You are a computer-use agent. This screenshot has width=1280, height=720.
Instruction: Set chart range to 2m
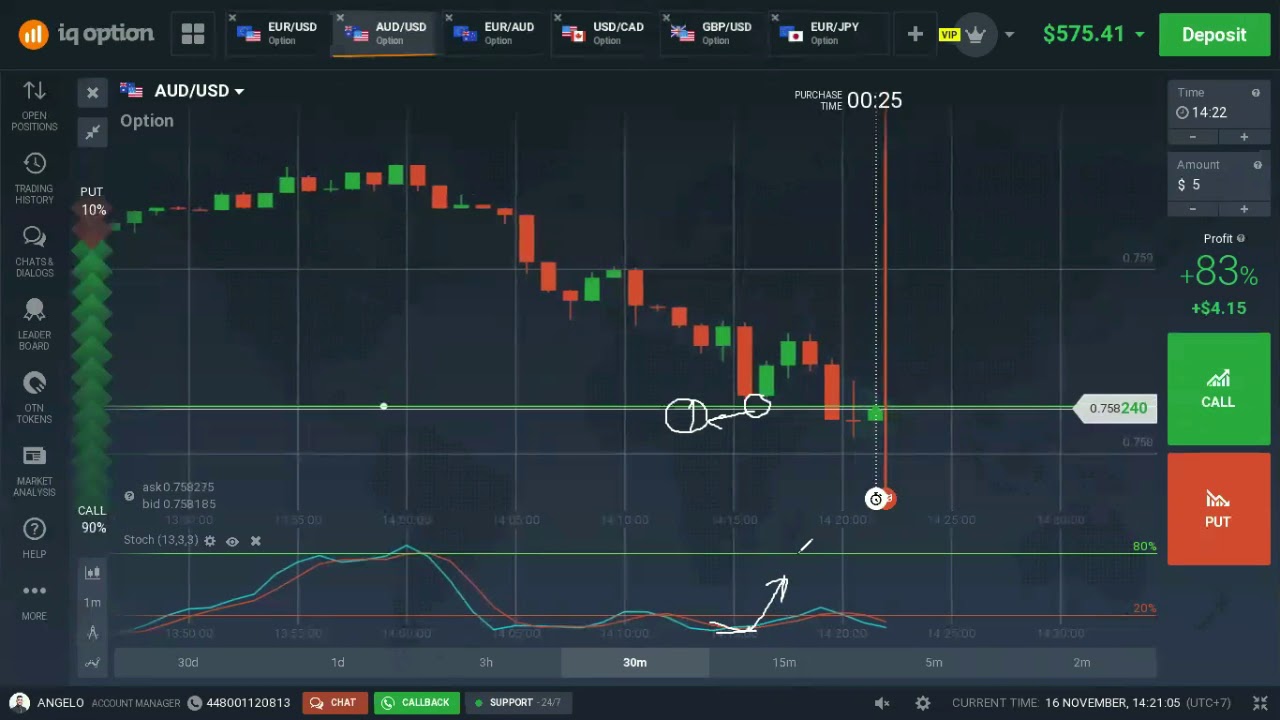point(1082,662)
